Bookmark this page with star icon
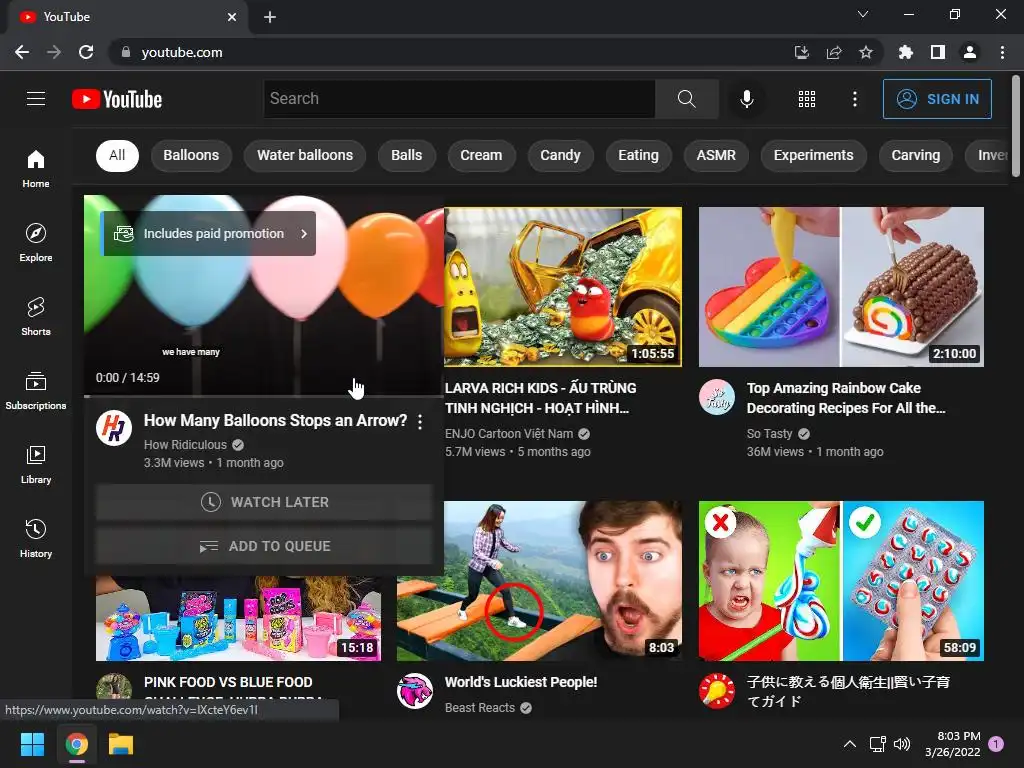 (x=866, y=52)
